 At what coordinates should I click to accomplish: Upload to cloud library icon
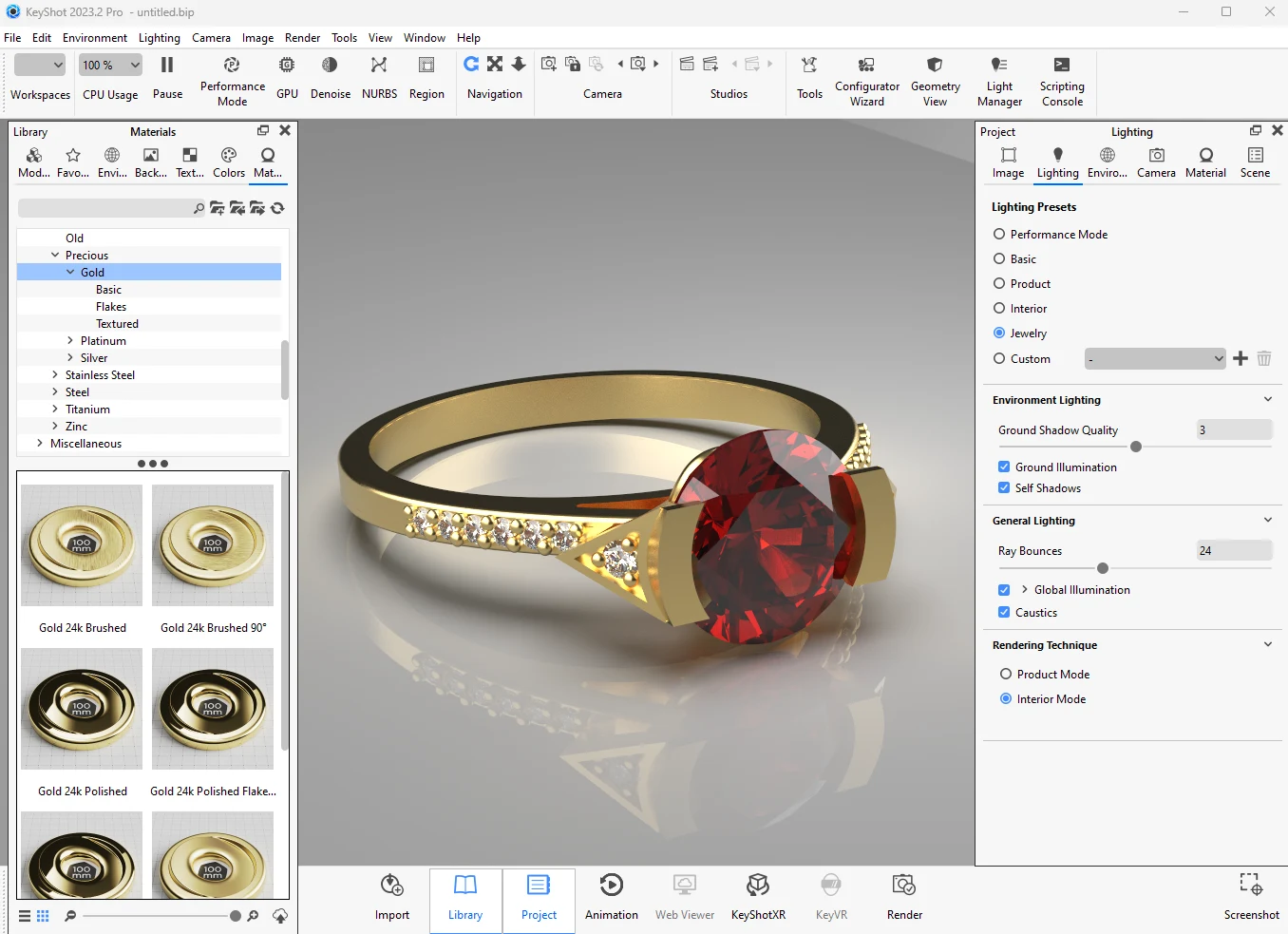tap(280, 916)
